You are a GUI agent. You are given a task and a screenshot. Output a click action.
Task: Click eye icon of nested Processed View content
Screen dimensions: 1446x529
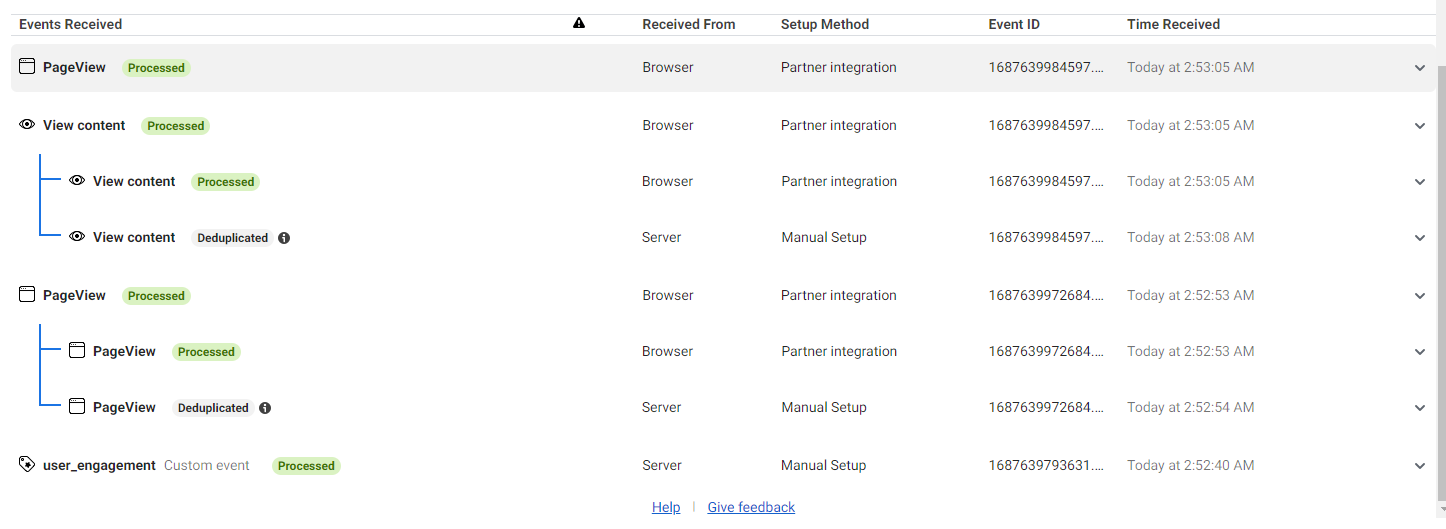point(77,181)
